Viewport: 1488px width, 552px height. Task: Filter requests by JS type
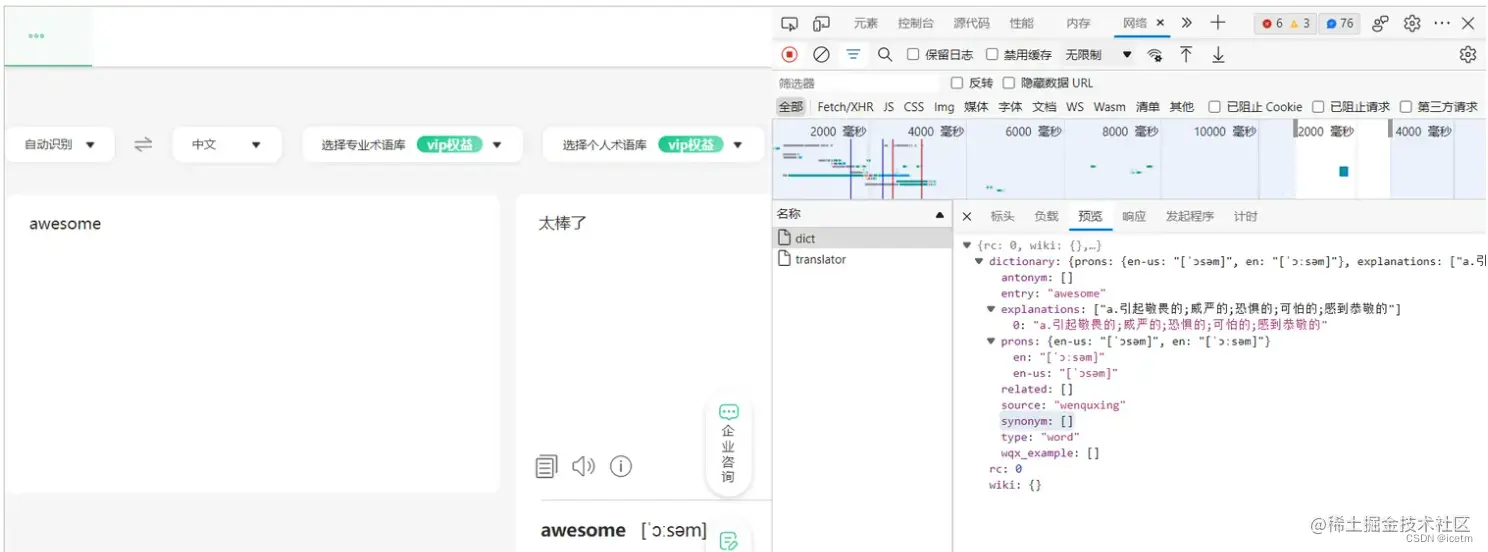point(888,107)
